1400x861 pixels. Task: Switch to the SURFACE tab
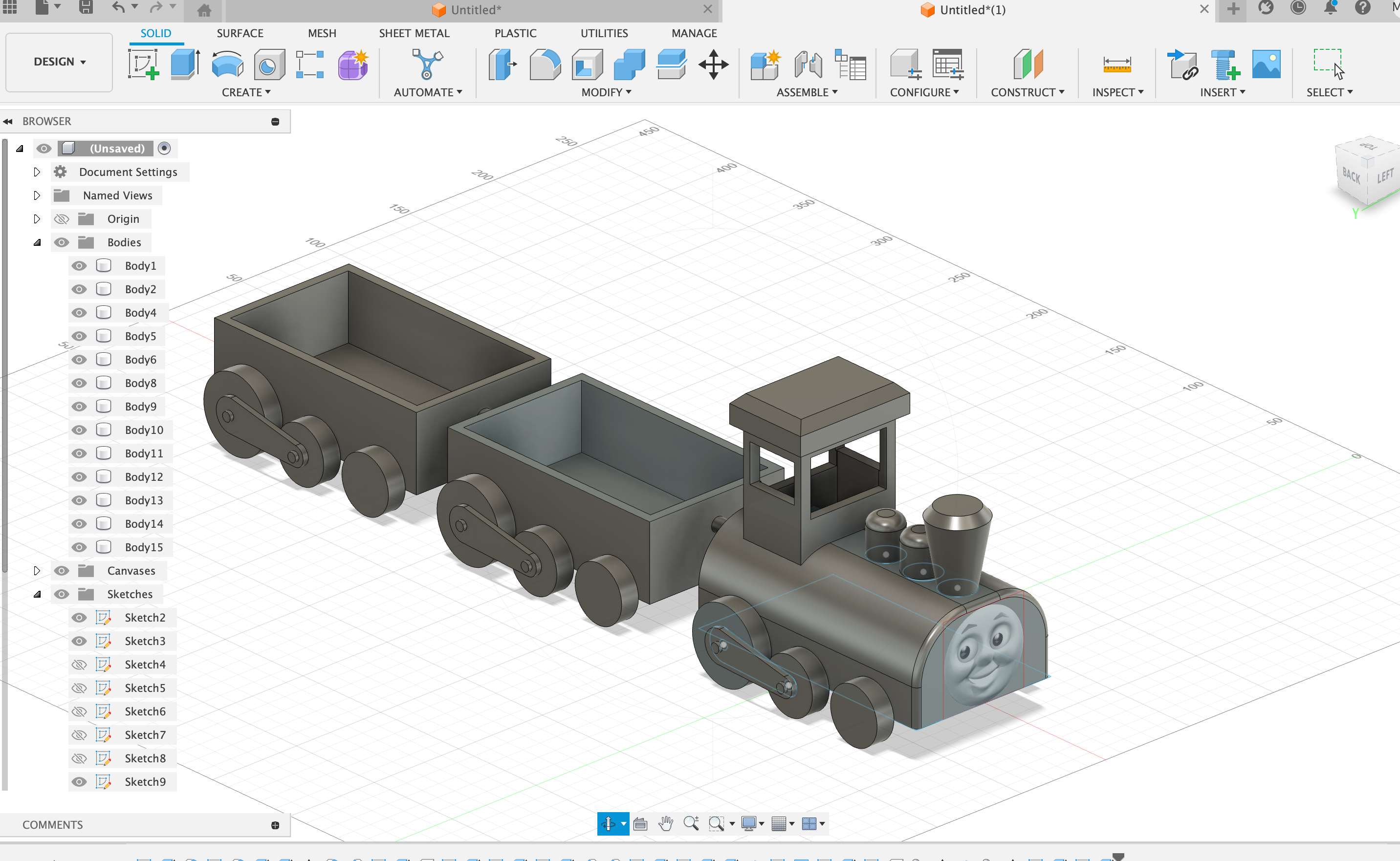(x=240, y=33)
